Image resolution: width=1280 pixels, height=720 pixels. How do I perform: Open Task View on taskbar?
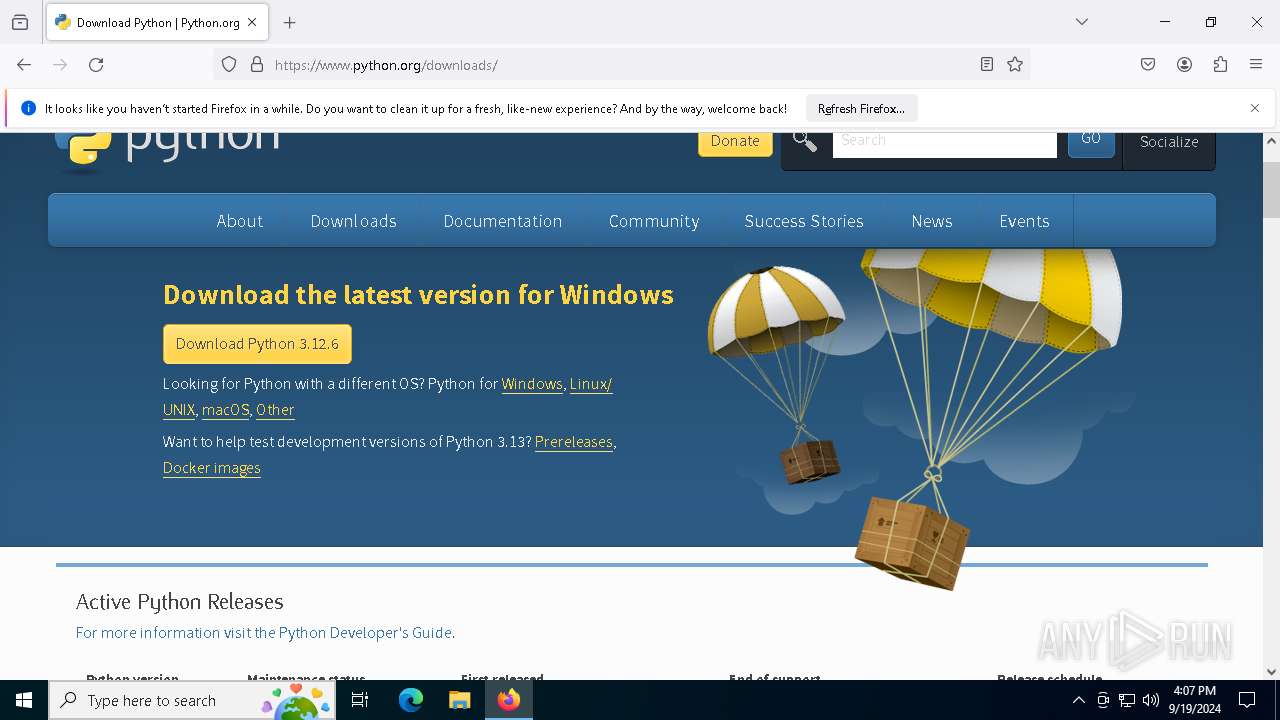360,701
